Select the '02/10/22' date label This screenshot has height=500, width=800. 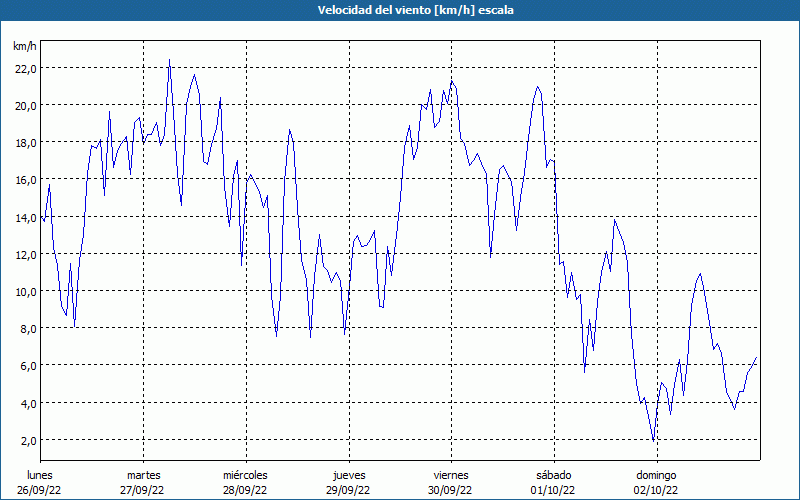(656, 490)
